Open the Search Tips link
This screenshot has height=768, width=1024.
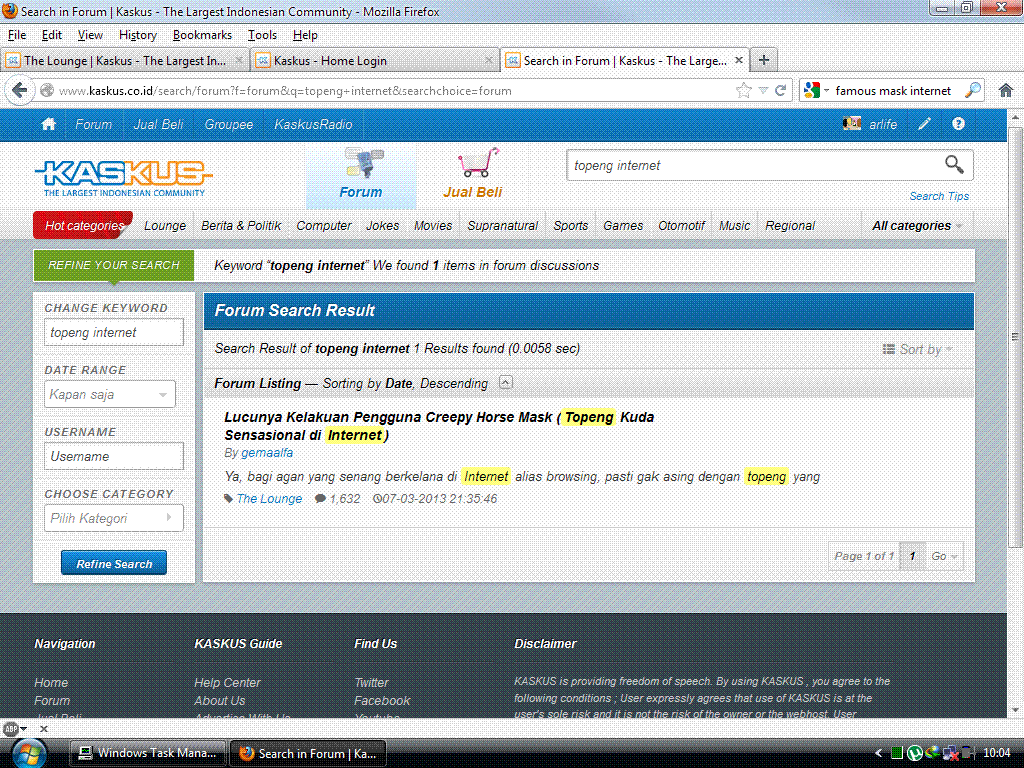pyautogui.click(x=938, y=196)
